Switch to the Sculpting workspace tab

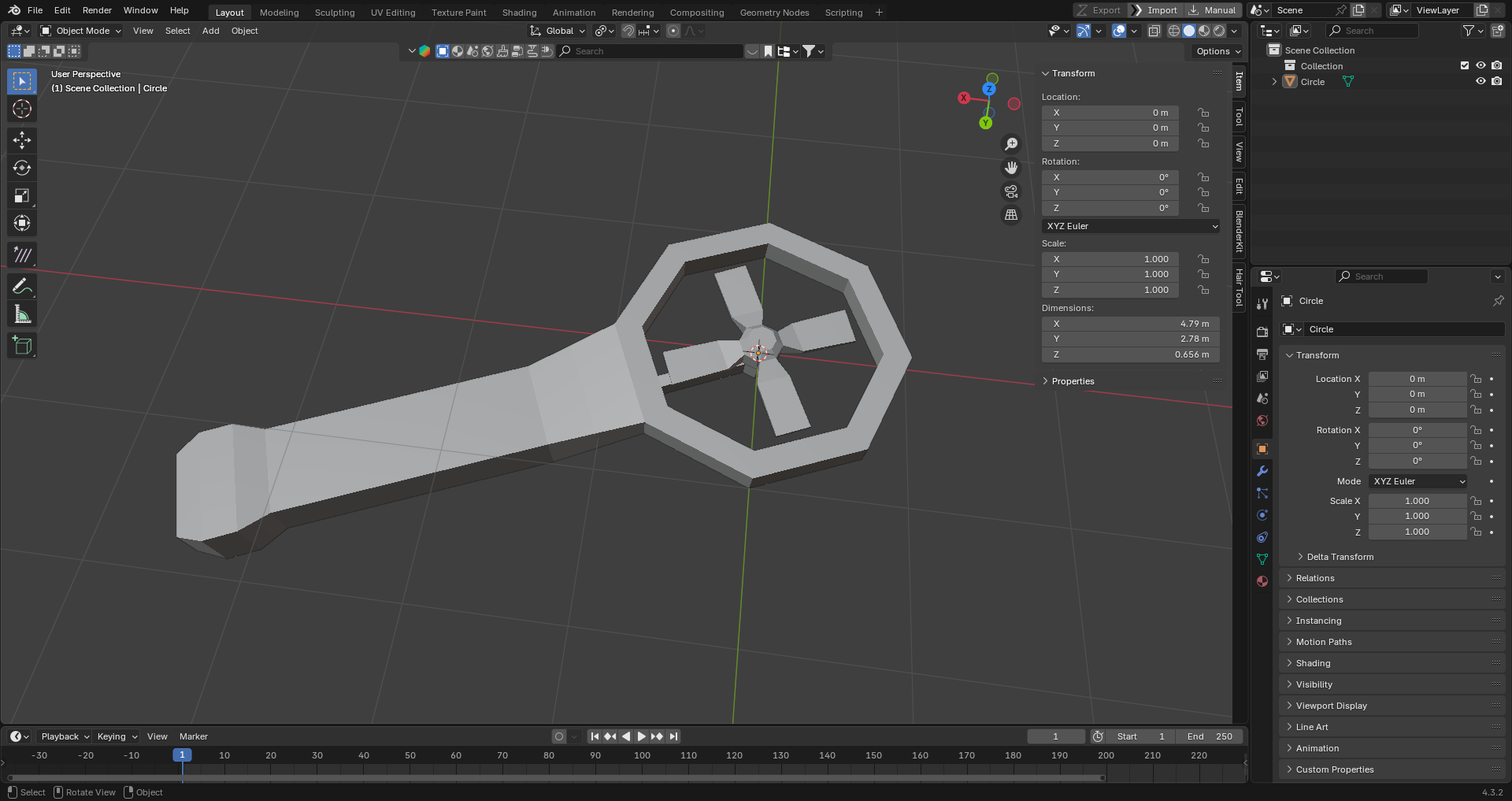click(x=335, y=13)
